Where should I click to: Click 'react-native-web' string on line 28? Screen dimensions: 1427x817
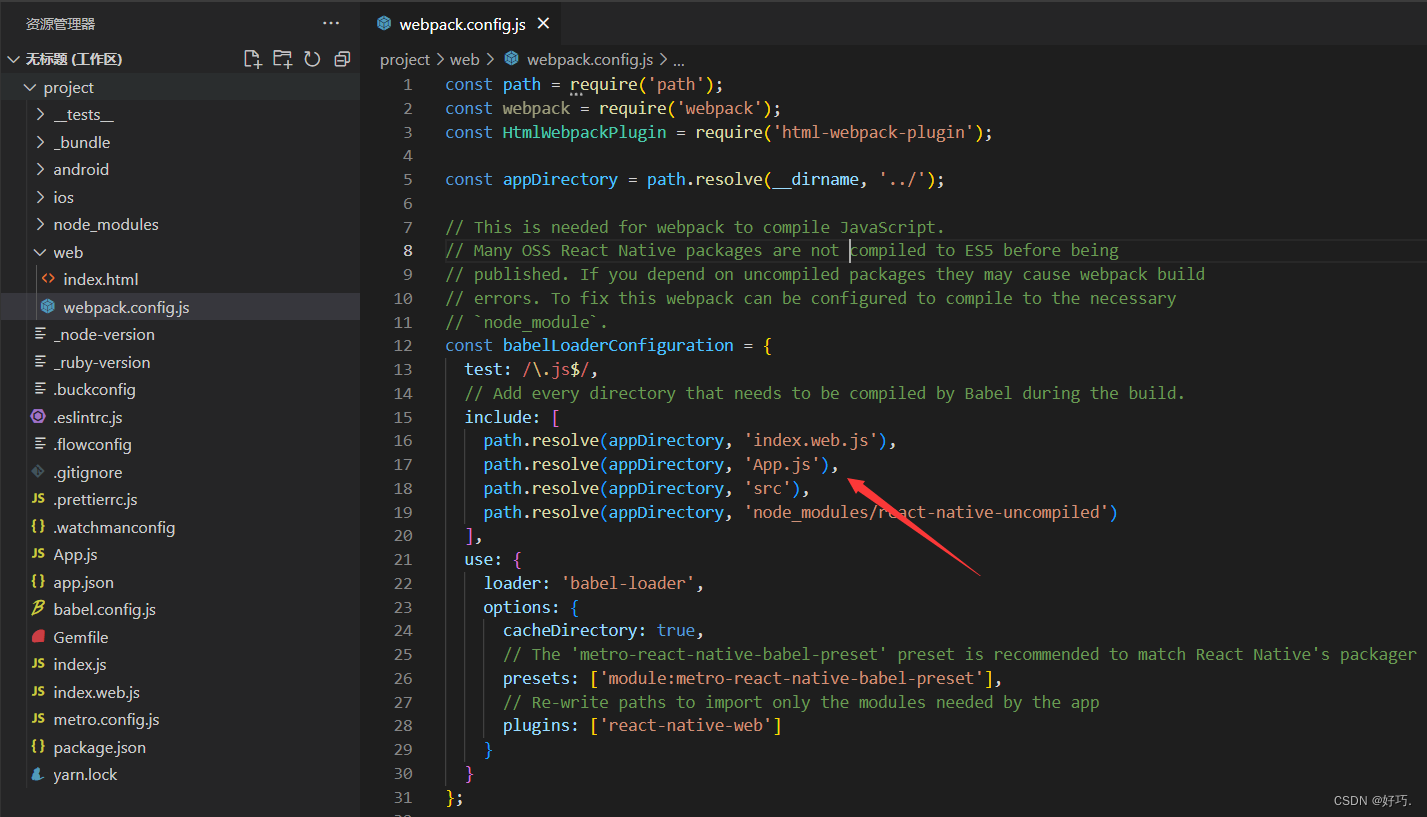(685, 726)
